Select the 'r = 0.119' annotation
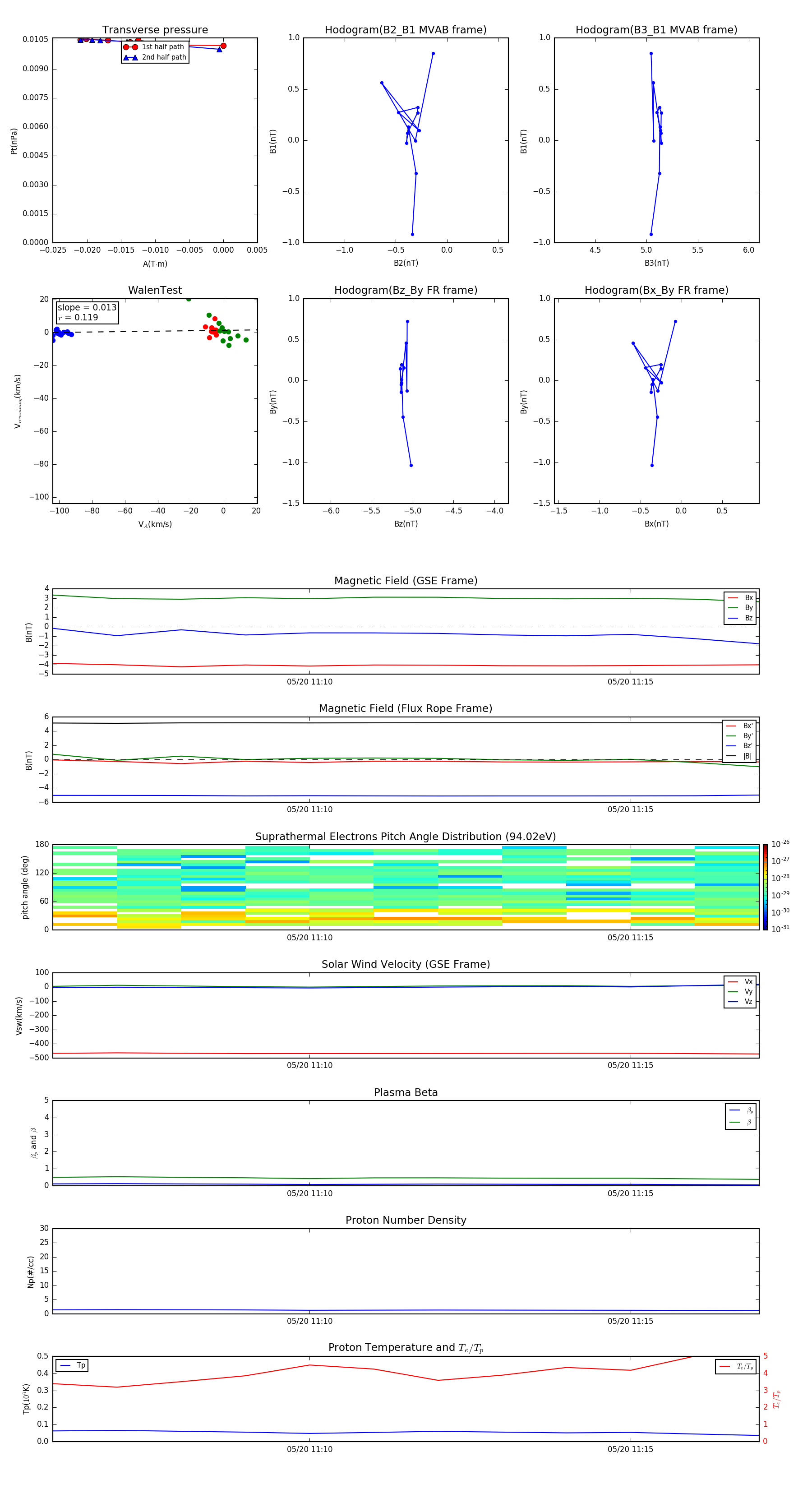This screenshot has width=812, height=1489. tap(78, 318)
